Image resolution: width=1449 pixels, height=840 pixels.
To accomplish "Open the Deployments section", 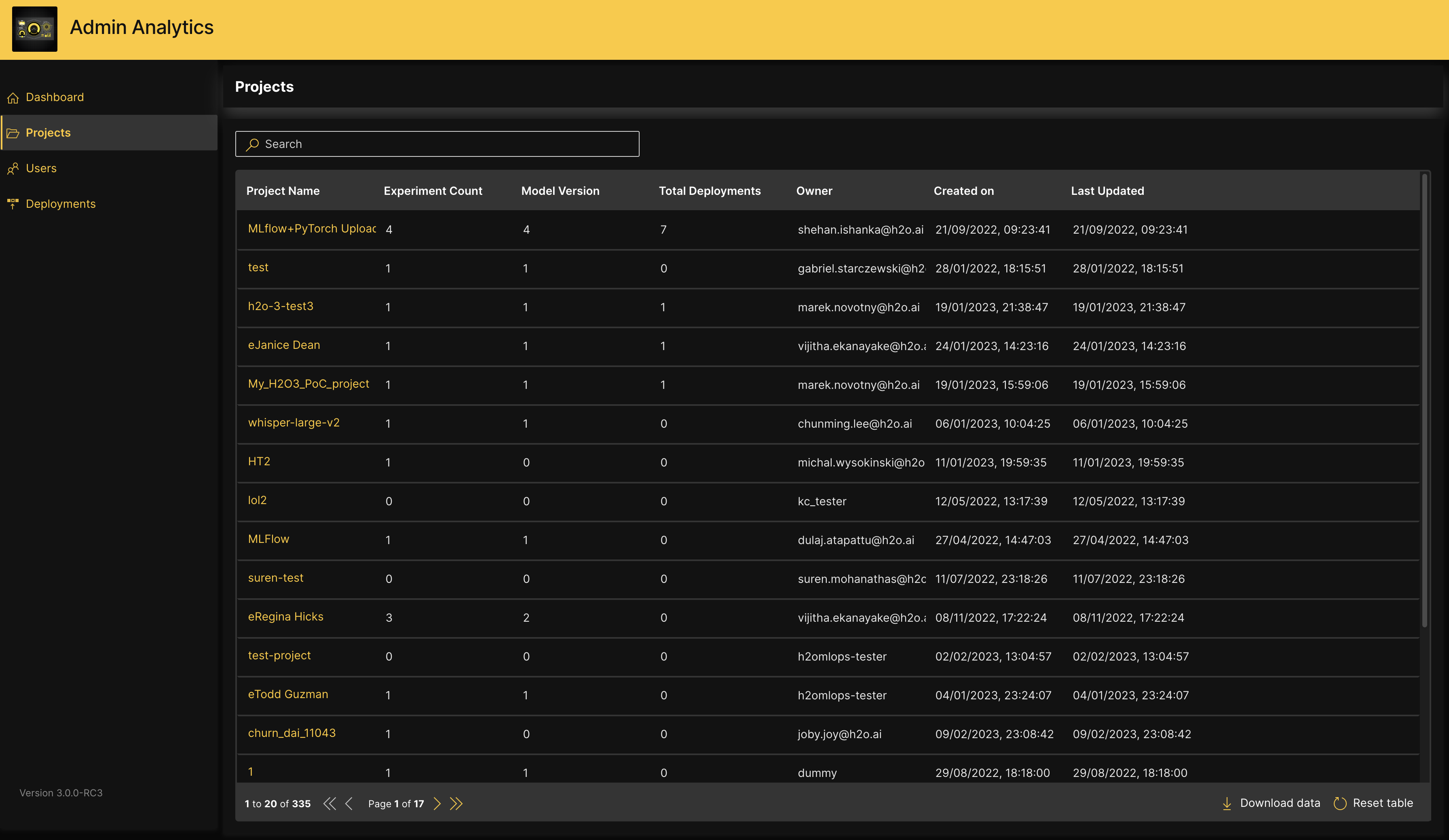I will pos(60,203).
